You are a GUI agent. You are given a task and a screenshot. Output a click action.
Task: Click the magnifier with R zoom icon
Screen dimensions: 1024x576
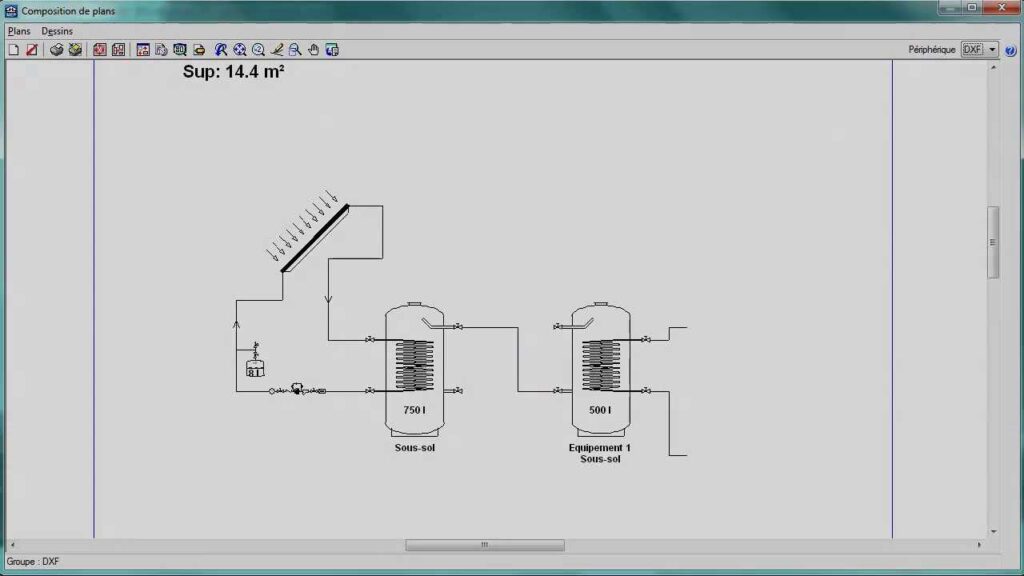(221, 49)
